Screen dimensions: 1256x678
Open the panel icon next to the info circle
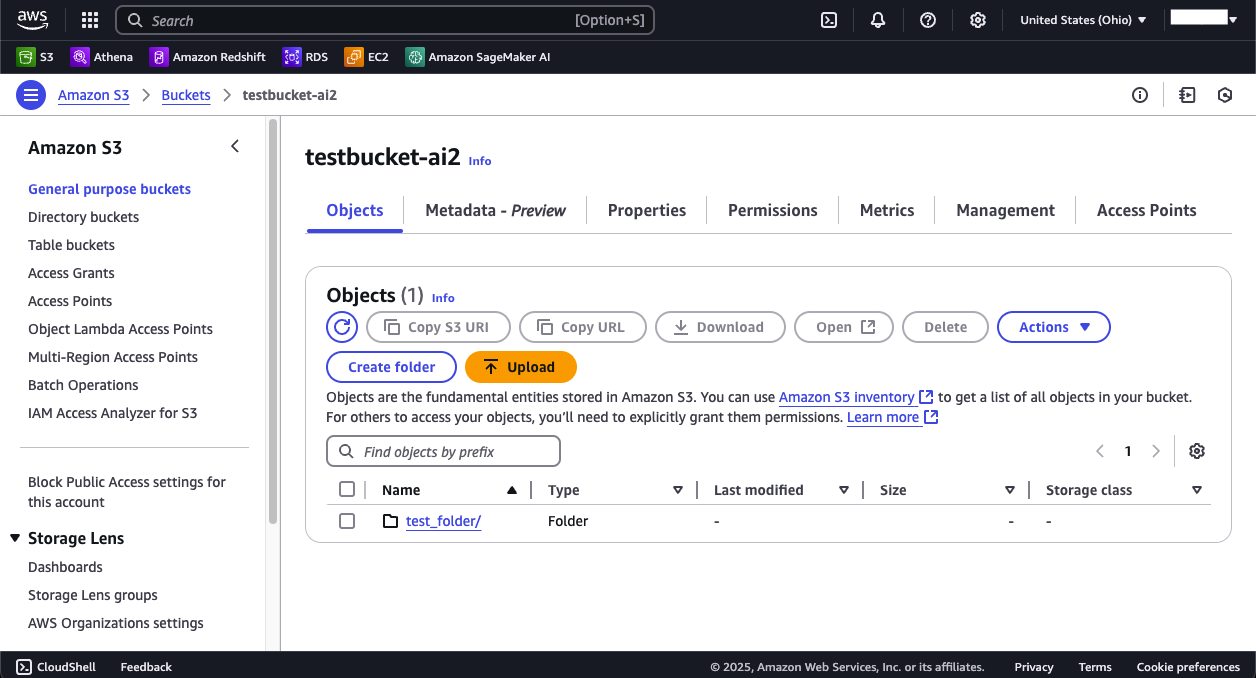(x=1187, y=95)
